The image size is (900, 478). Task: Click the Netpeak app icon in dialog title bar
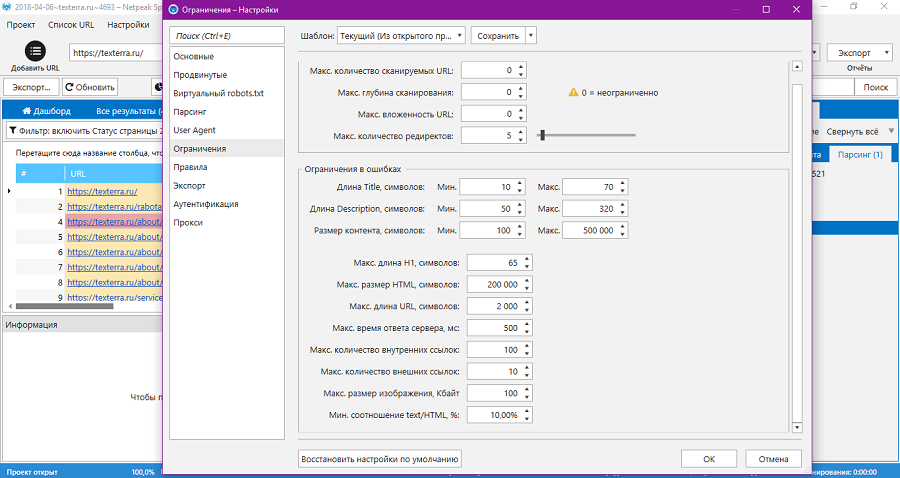(x=173, y=10)
